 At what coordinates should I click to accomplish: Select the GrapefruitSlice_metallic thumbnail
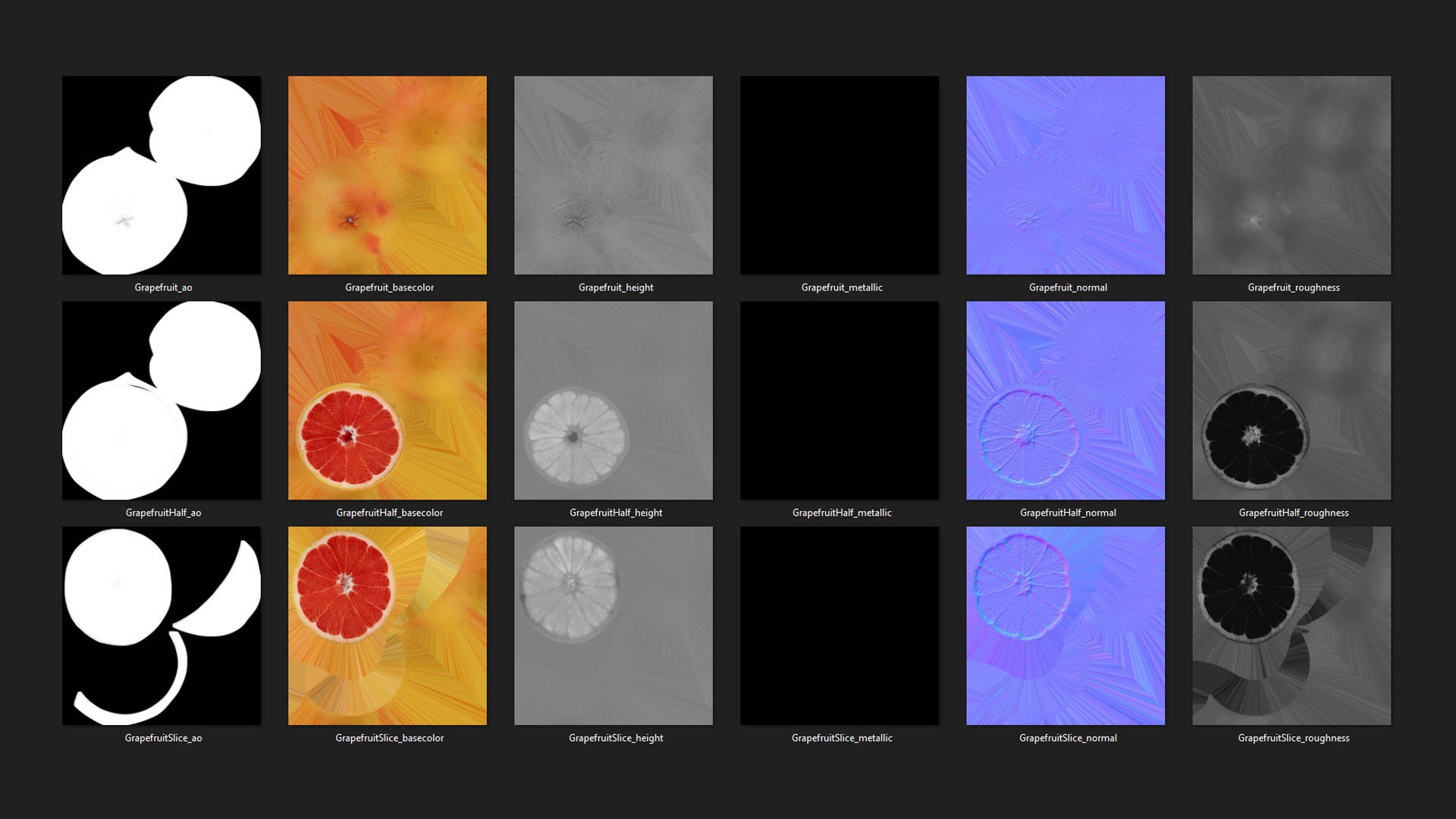pyautogui.click(x=839, y=626)
